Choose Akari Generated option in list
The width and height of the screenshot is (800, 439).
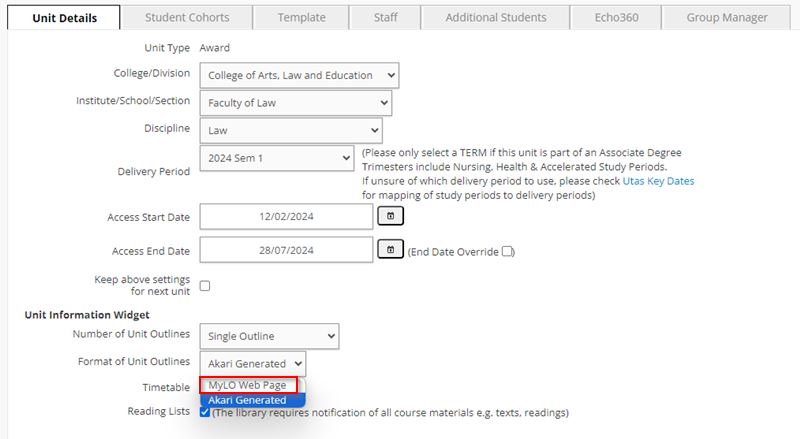(x=253, y=400)
